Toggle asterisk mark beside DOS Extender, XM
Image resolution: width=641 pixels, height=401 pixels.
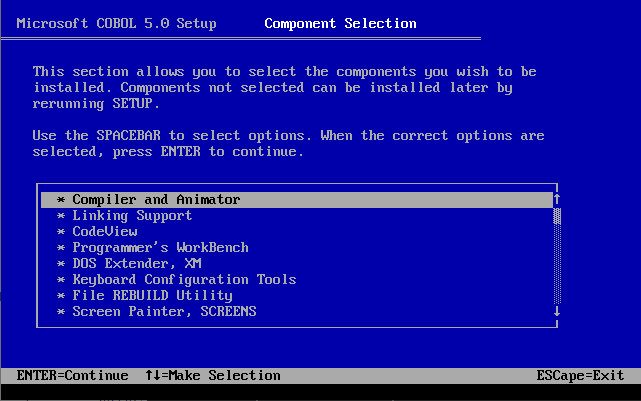coord(61,264)
